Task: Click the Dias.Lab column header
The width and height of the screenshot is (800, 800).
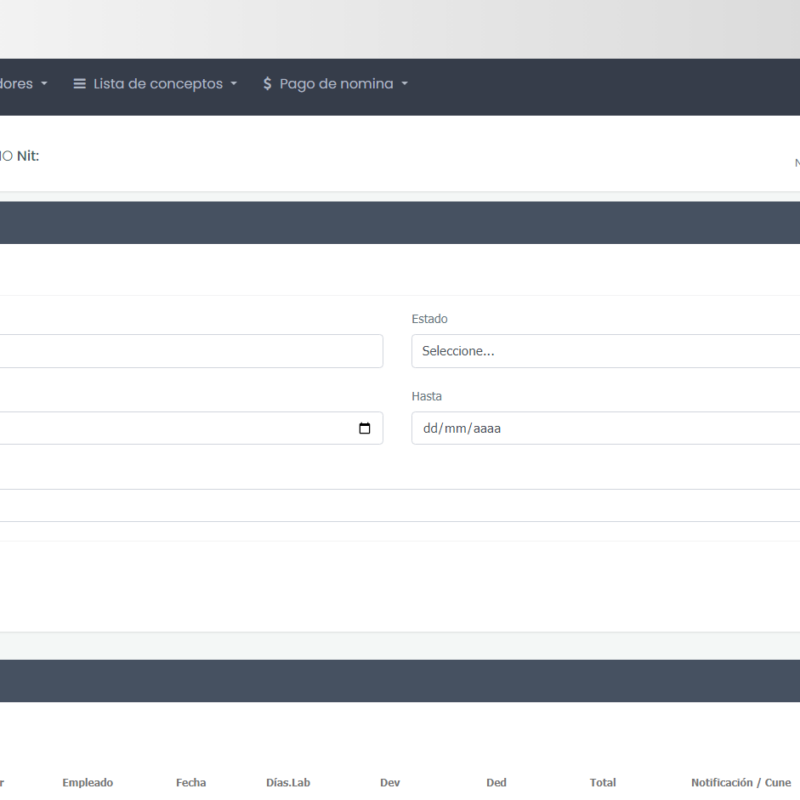Action: [288, 783]
